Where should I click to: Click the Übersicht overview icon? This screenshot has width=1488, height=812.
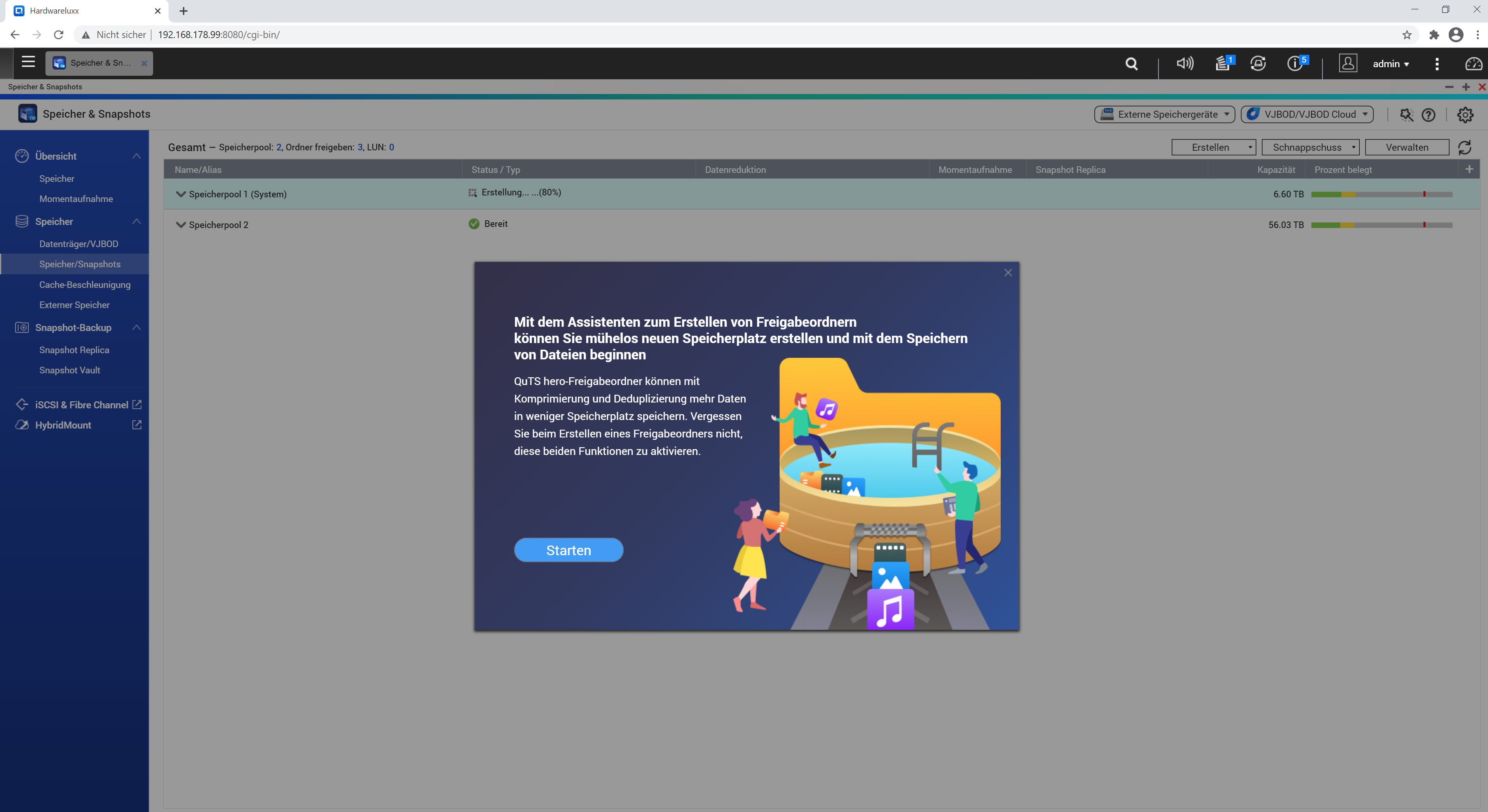pyautogui.click(x=22, y=156)
